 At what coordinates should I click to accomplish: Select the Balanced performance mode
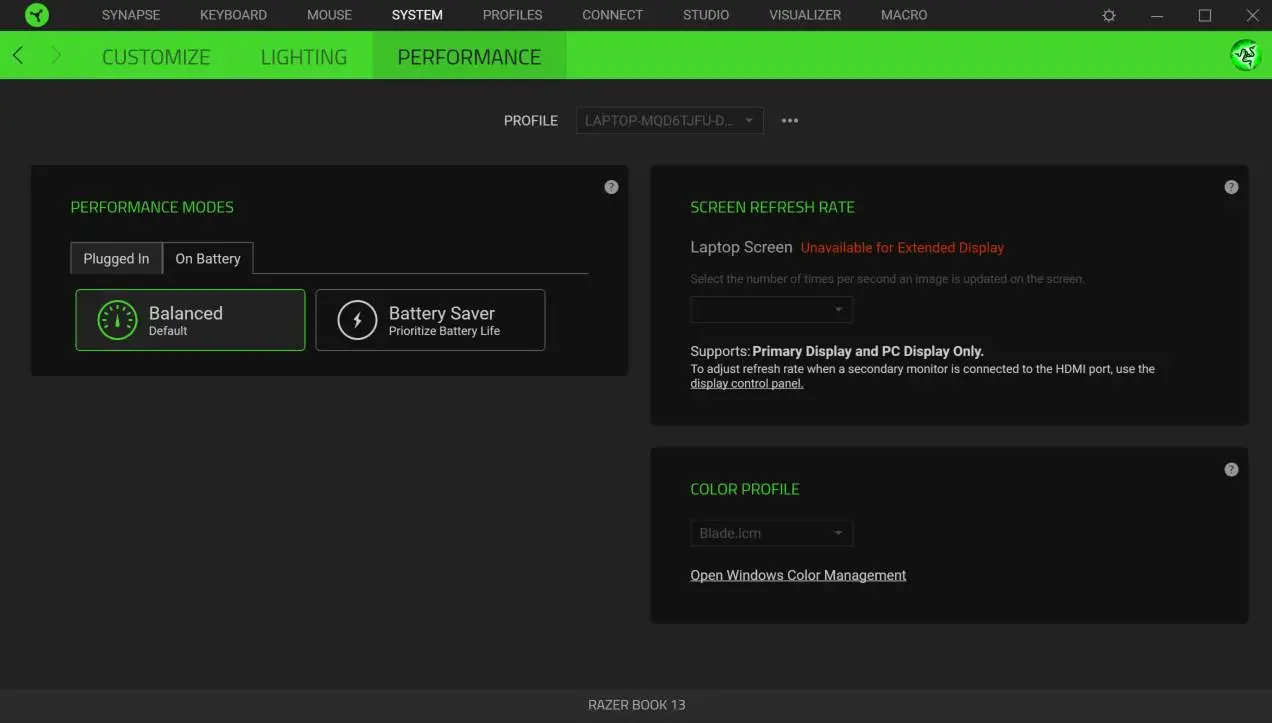coord(190,319)
